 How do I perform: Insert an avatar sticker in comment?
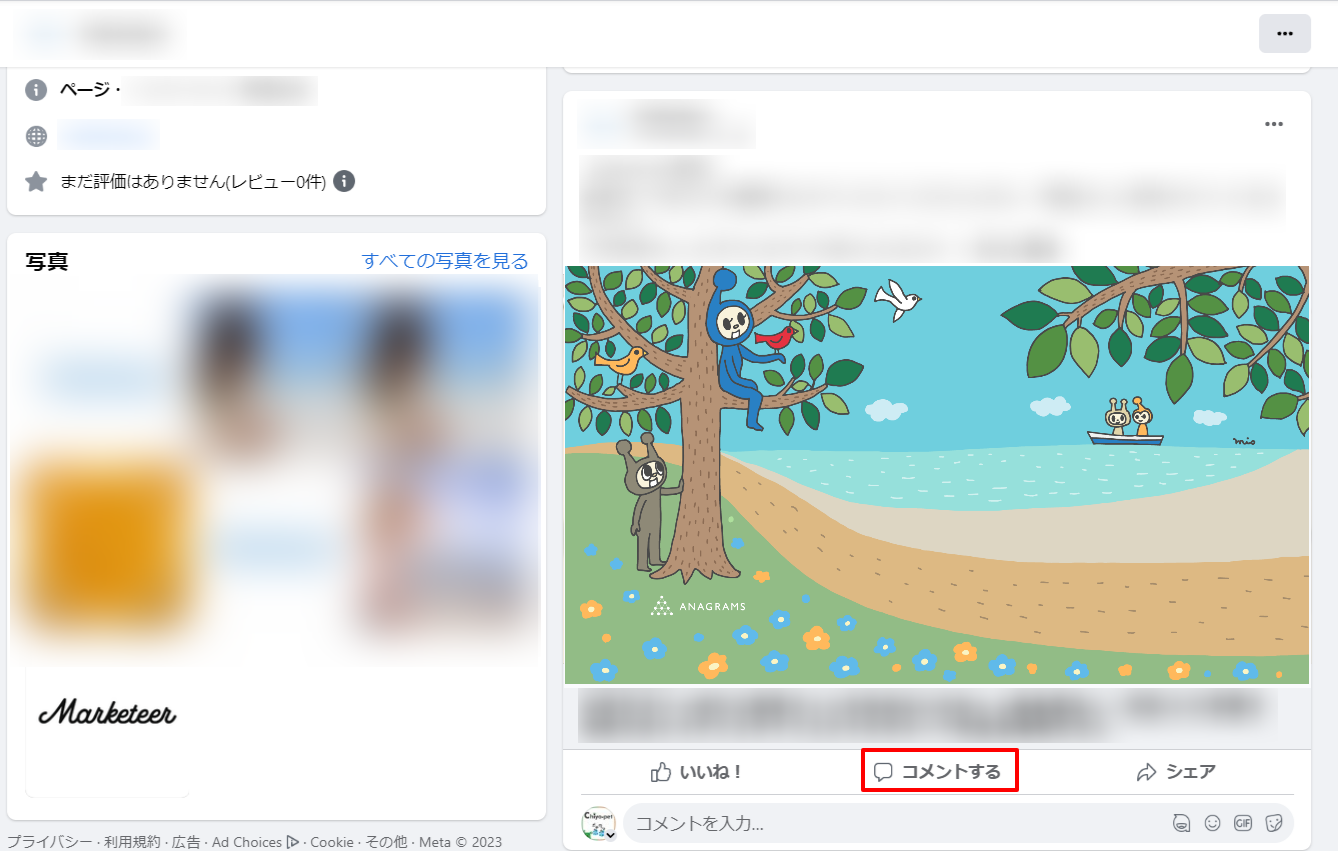tap(1181, 823)
